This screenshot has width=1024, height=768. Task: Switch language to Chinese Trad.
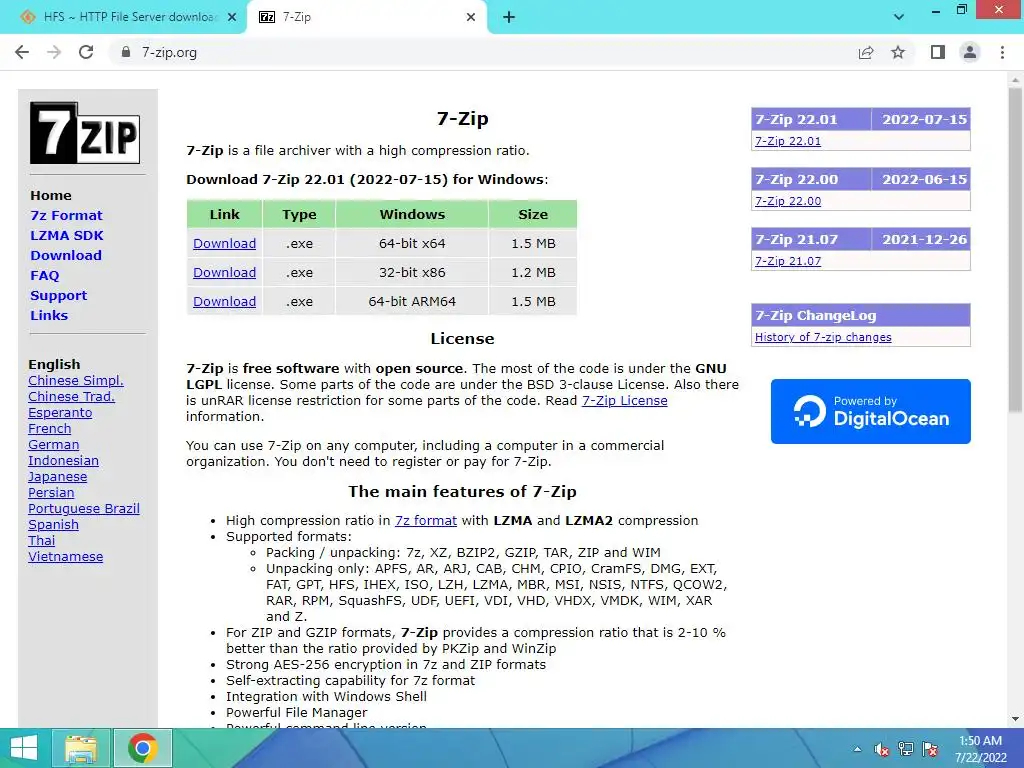71,396
